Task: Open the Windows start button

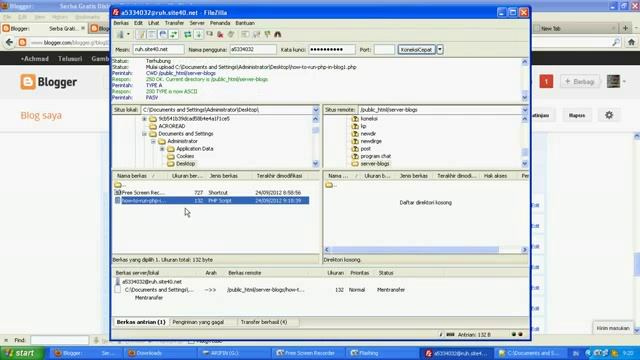Action: coord(22,353)
